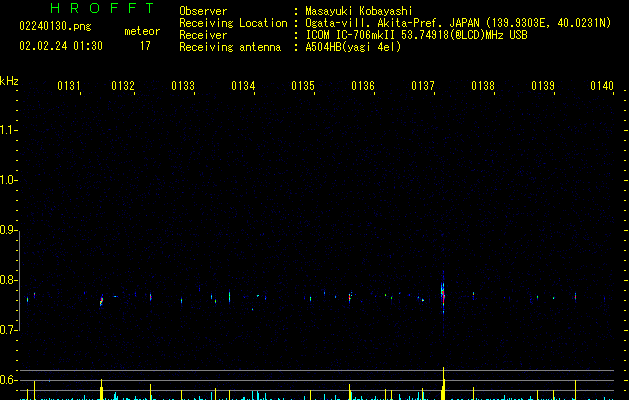The image size is (629, 400).
Task: Click the Observer field label
Action: click(x=203, y=11)
